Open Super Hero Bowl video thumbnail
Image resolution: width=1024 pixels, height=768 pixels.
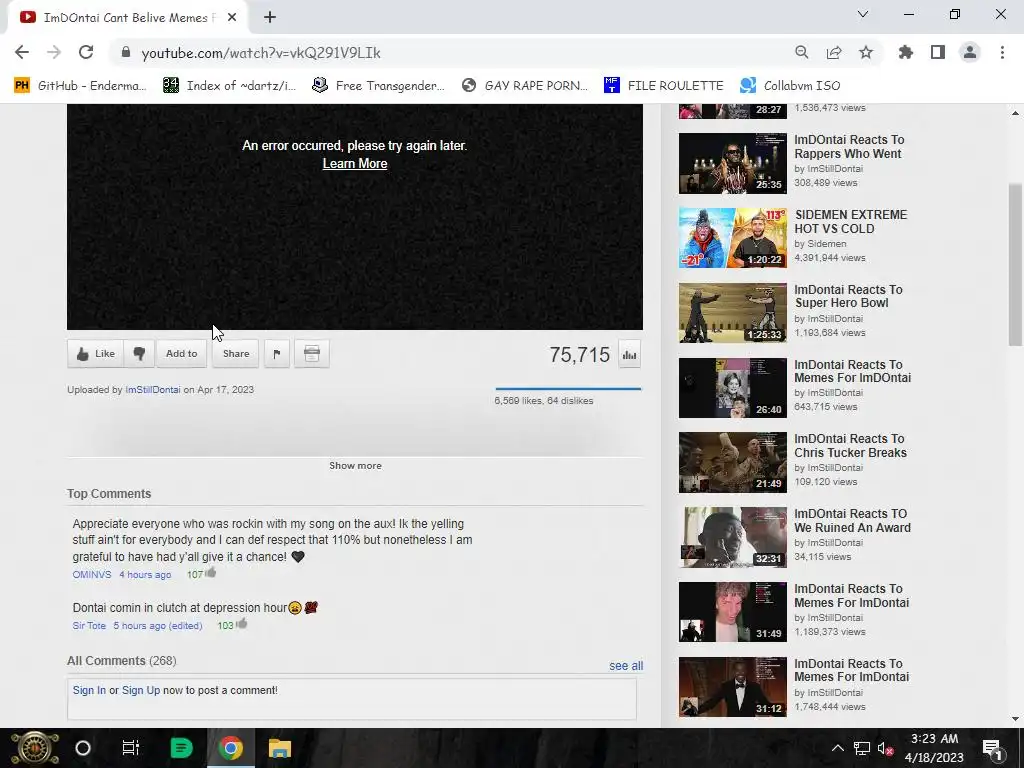733,313
